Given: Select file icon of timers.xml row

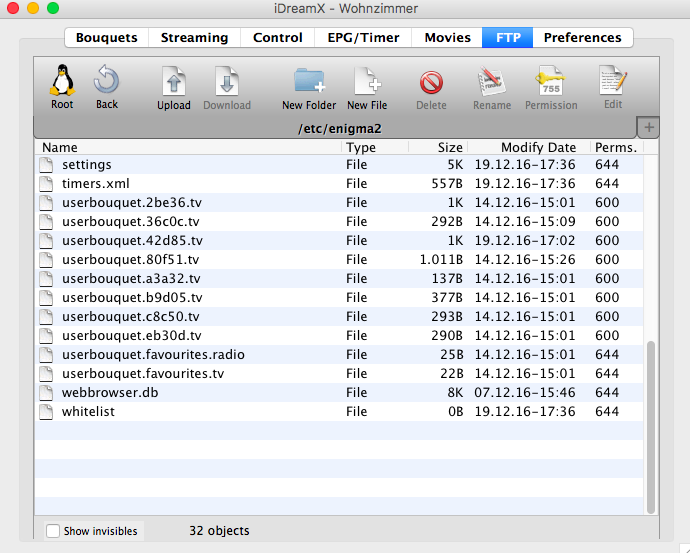Looking at the screenshot, I should coord(46,183).
